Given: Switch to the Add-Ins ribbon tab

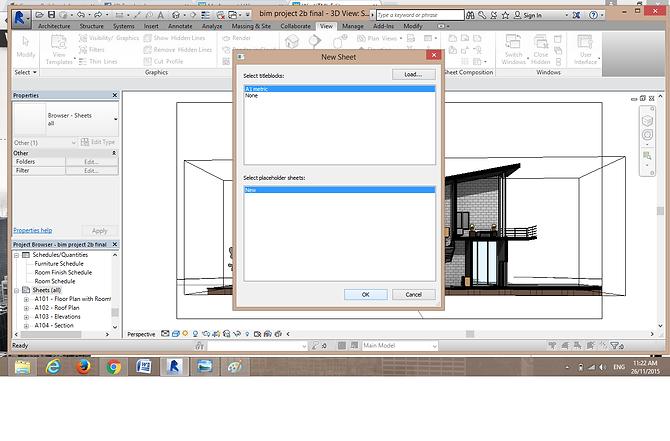Looking at the screenshot, I should pos(383,26).
